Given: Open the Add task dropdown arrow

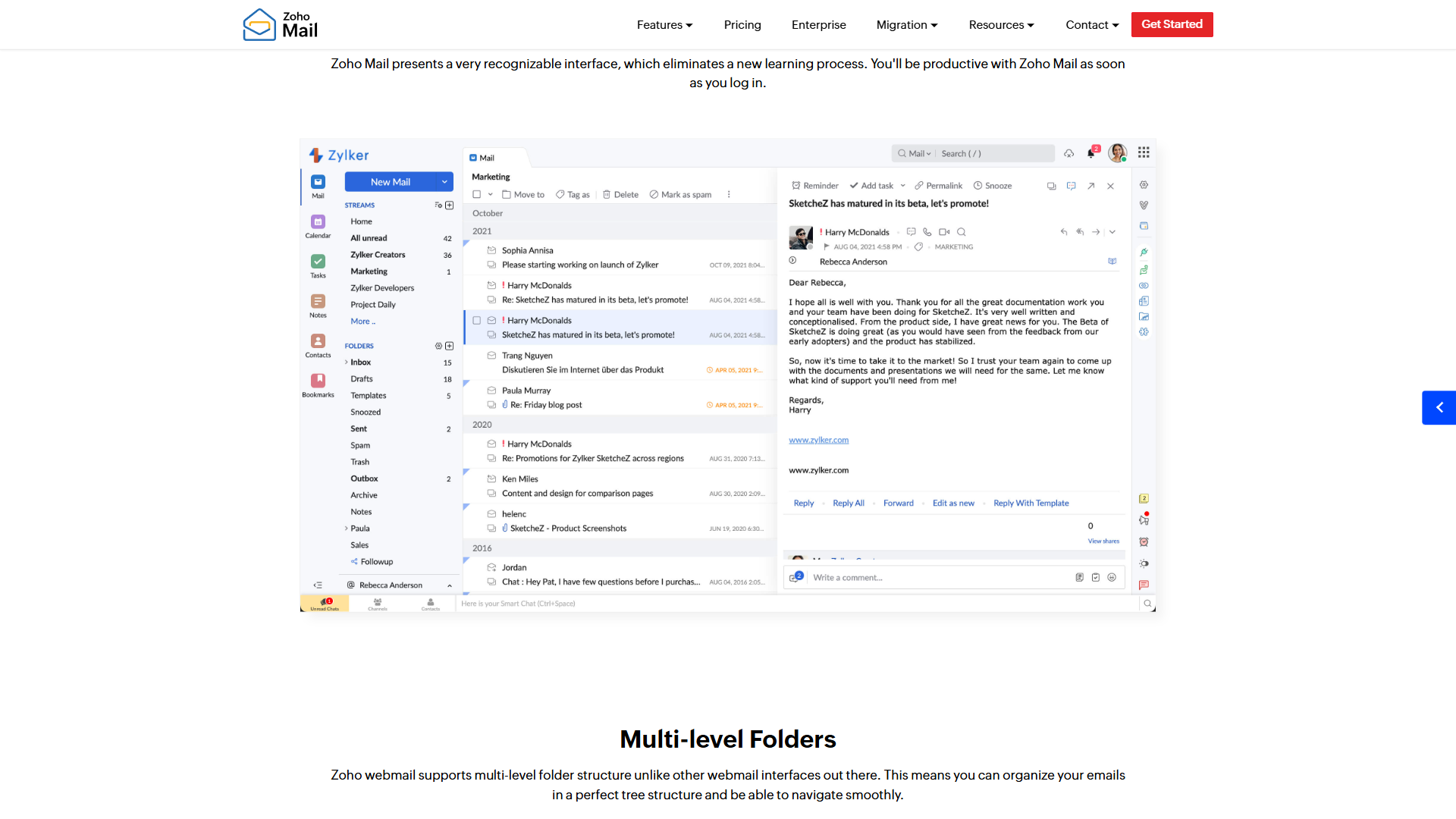Looking at the screenshot, I should [902, 186].
